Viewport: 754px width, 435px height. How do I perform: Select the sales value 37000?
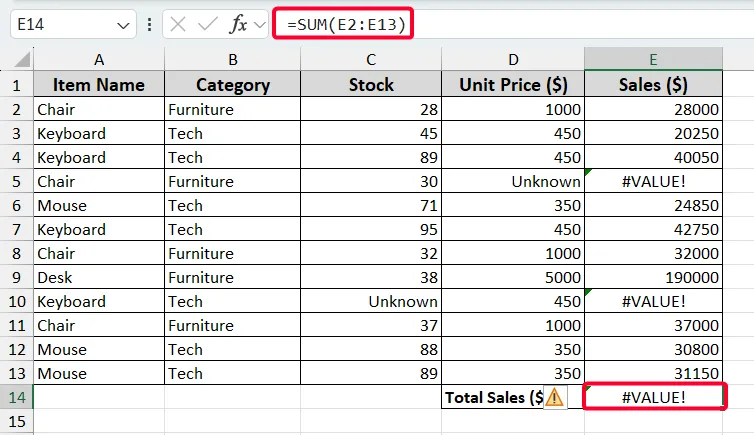[653, 325]
